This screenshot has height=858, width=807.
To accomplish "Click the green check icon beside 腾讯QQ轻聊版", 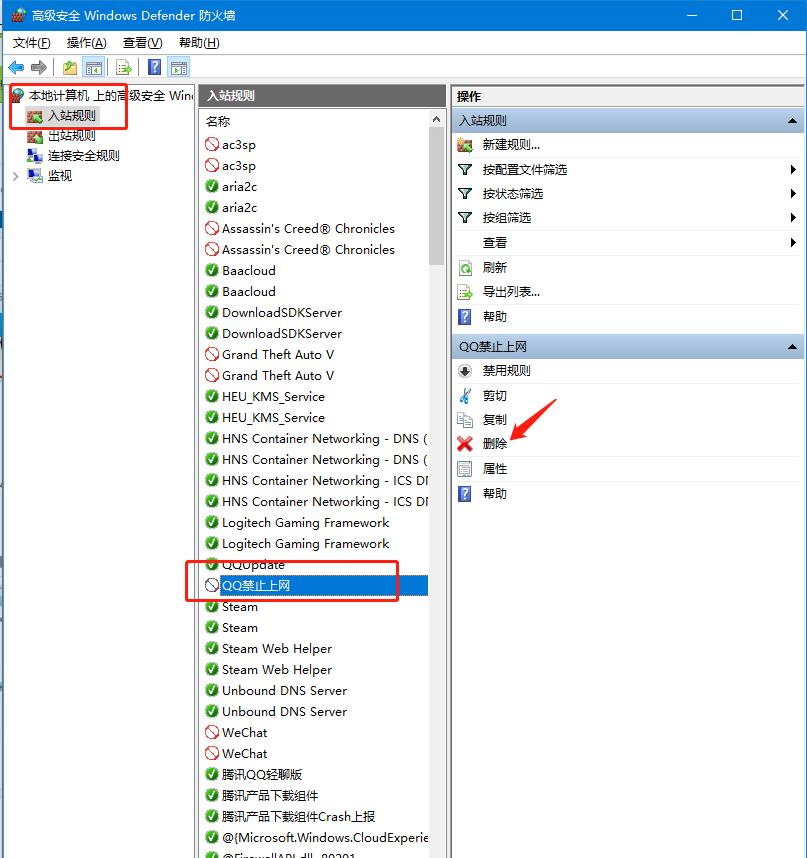I will tap(212, 774).
